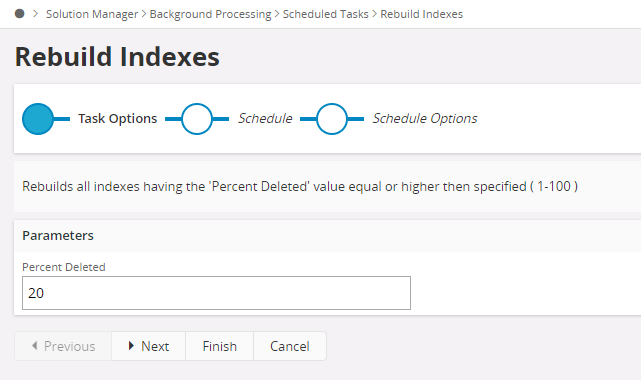This screenshot has height=380, width=641.
Task: Open Solution Manager from the breadcrumb
Action: tap(92, 14)
